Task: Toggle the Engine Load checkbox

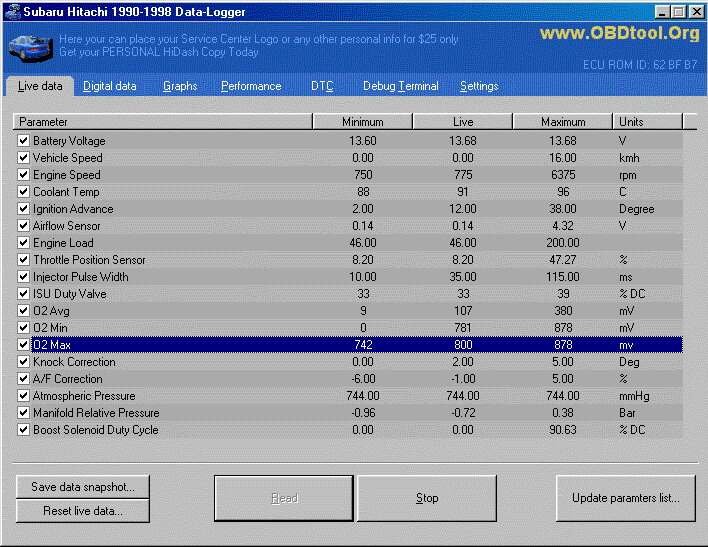Action: (23, 243)
